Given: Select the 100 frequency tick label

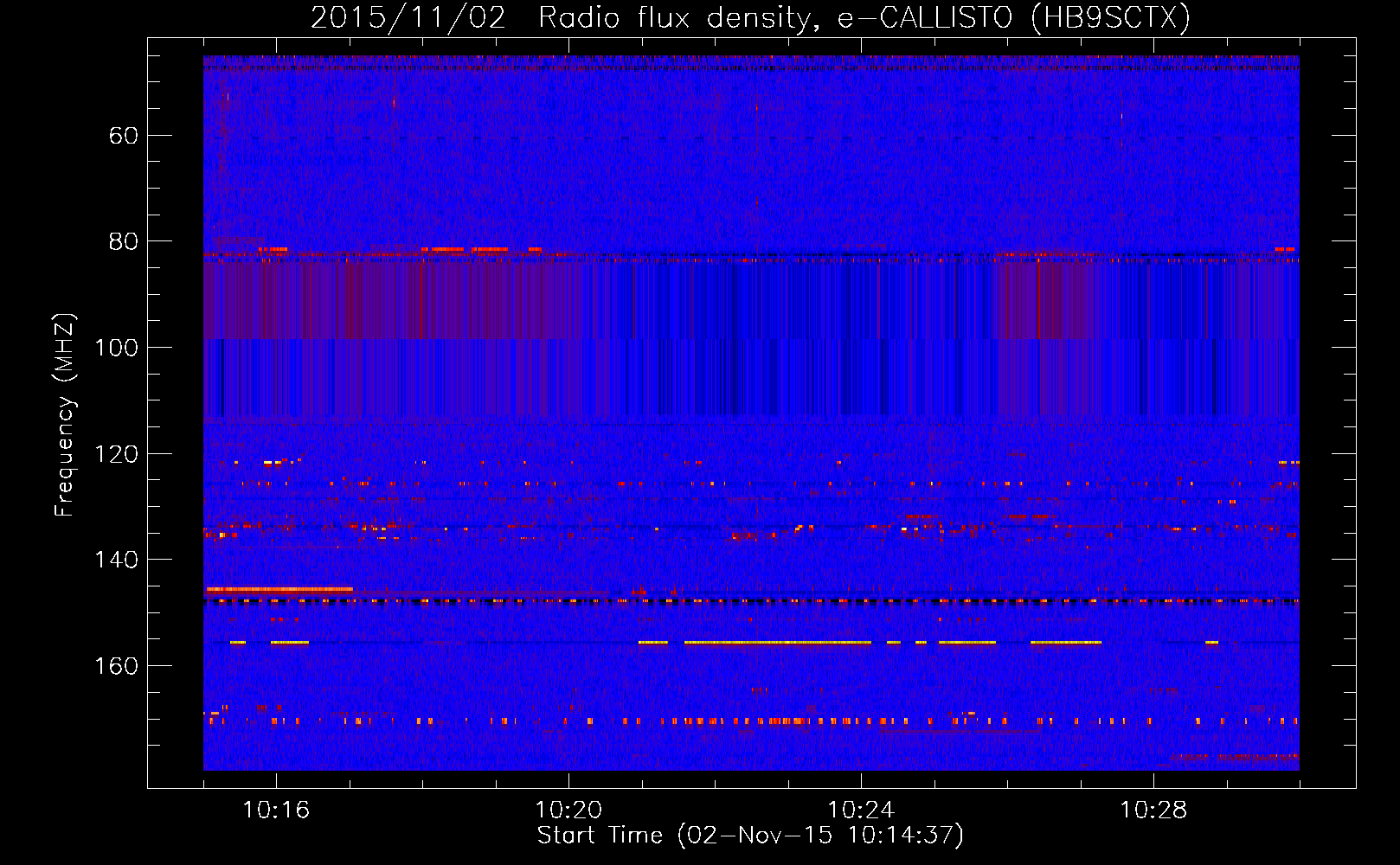Looking at the screenshot, I should pyautogui.click(x=117, y=348).
